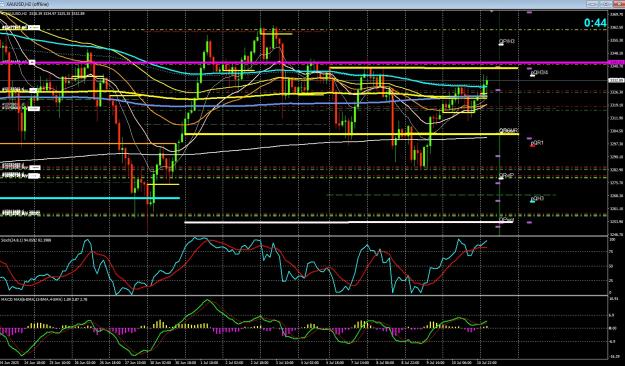Click the 0:44 candle countdown timer

coord(595,23)
